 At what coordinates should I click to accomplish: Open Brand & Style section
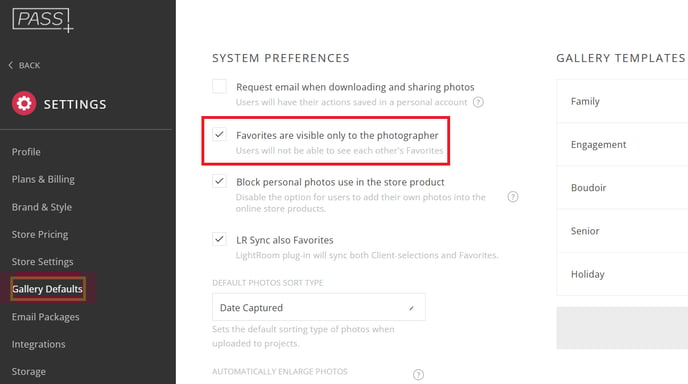[42, 207]
